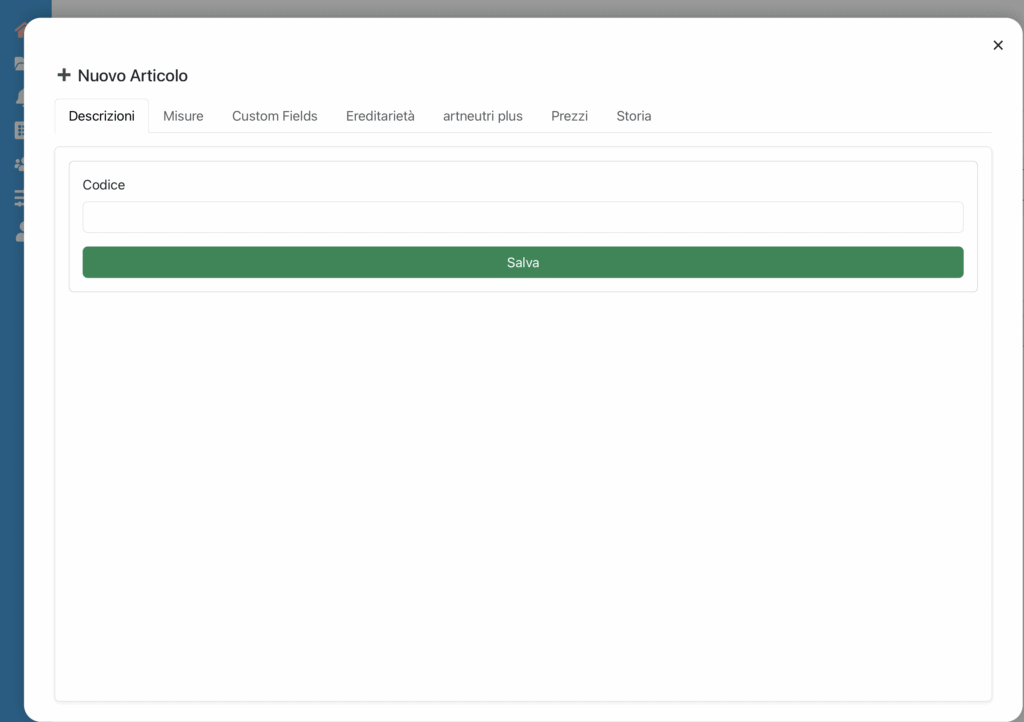Viewport: 1024px width, 722px height.
Task: Go to the Ereditarietà tab
Action: (380, 116)
